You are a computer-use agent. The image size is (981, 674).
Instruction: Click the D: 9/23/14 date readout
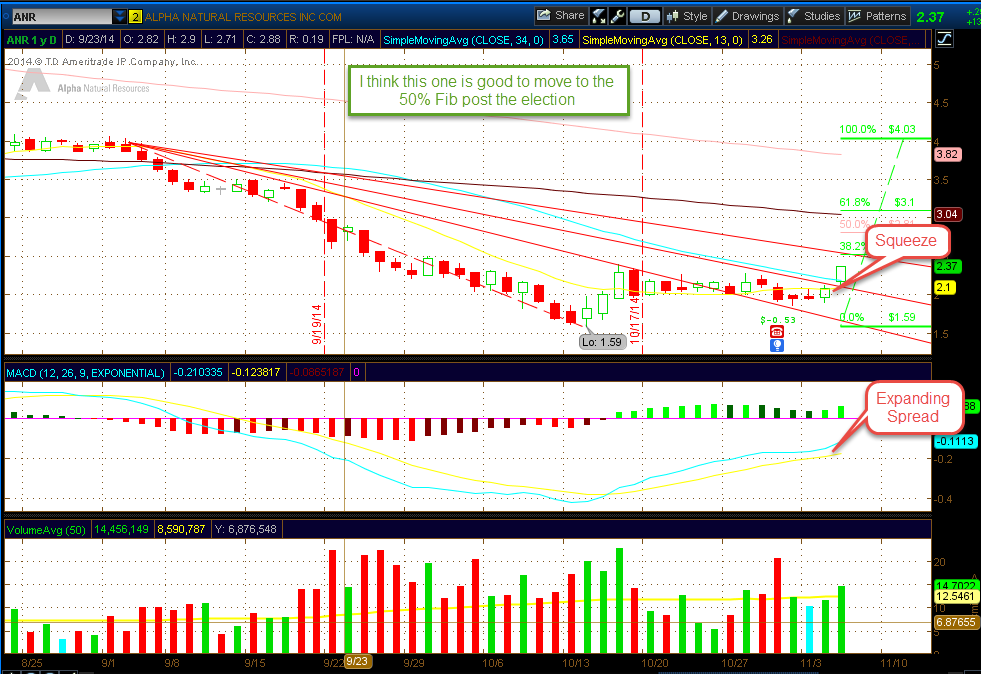click(89, 39)
